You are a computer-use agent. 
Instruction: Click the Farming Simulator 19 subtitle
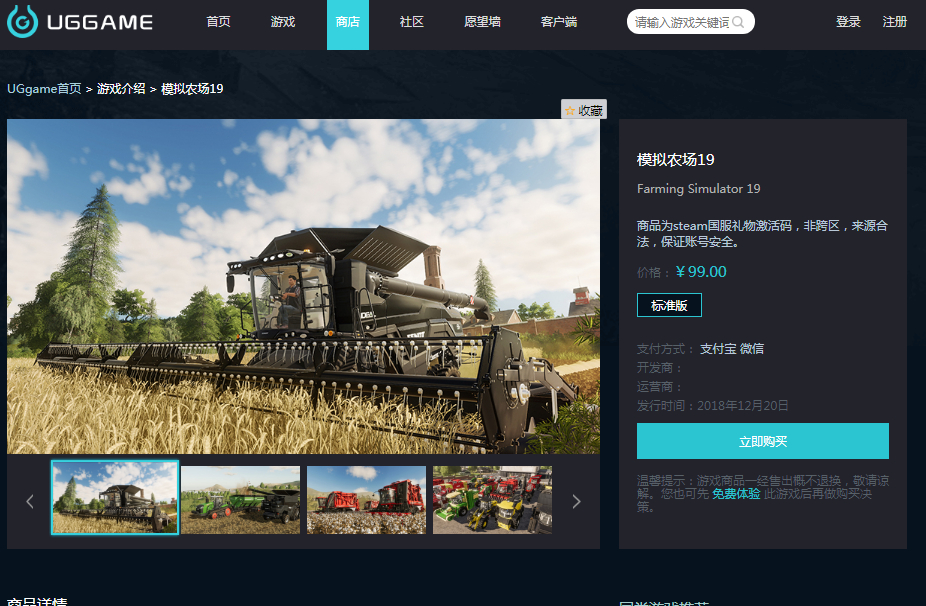pos(699,189)
